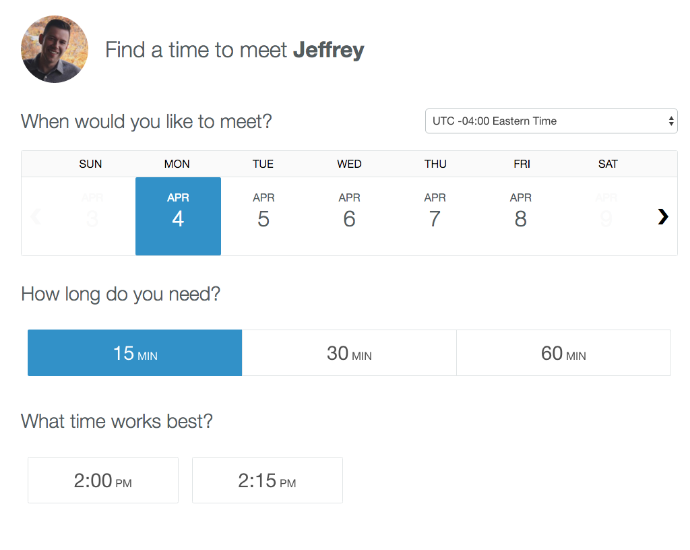Click the WED column header
The image size is (690, 550).
click(349, 164)
